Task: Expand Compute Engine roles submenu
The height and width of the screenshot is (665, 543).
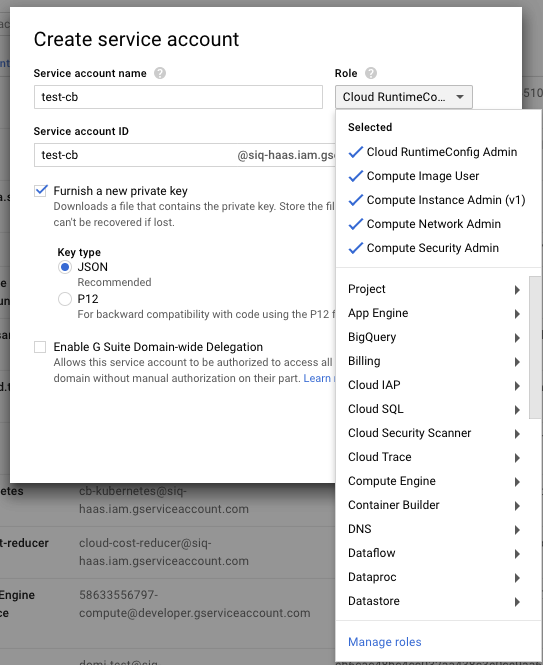Action: pyautogui.click(x=433, y=481)
